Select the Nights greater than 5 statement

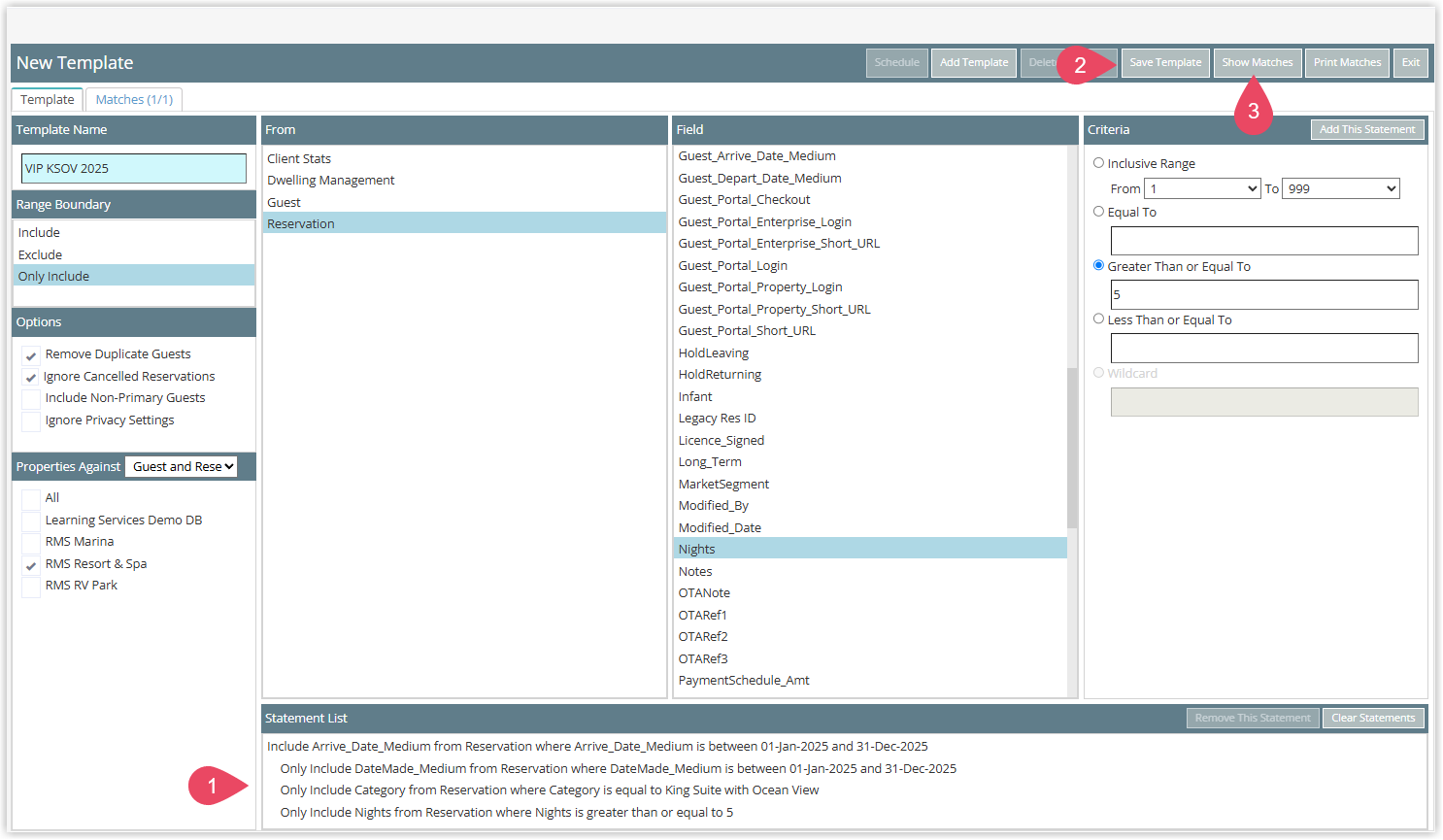[x=507, y=813]
